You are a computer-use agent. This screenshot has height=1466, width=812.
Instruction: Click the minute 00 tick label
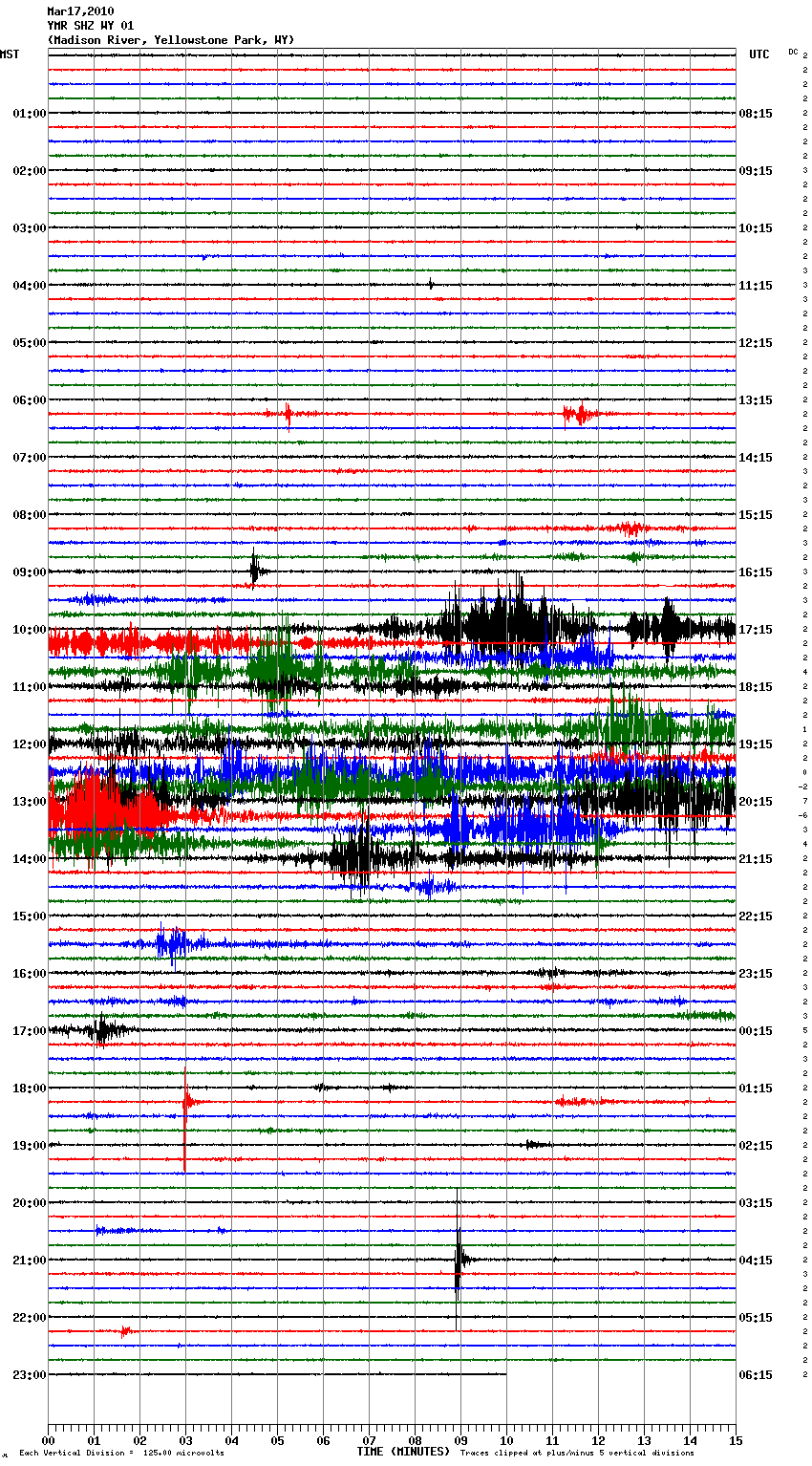click(48, 1440)
